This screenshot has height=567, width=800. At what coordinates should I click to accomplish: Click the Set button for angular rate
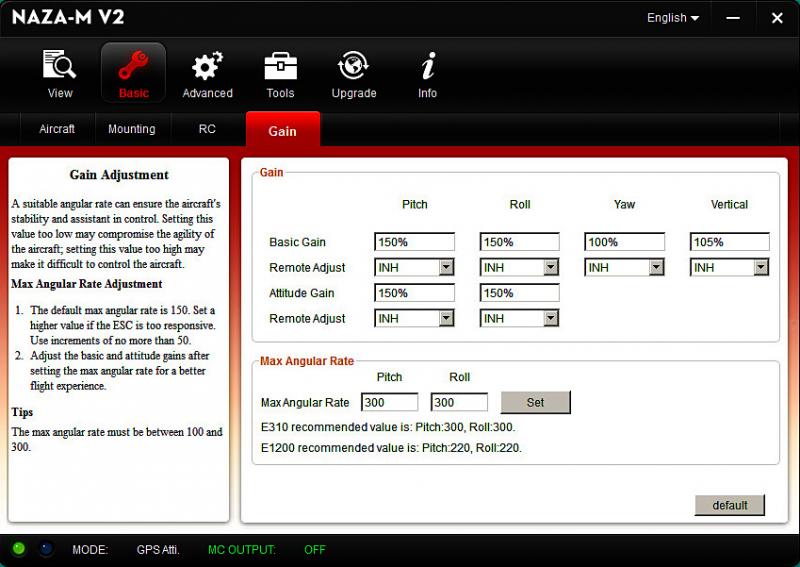click(535, 402)
